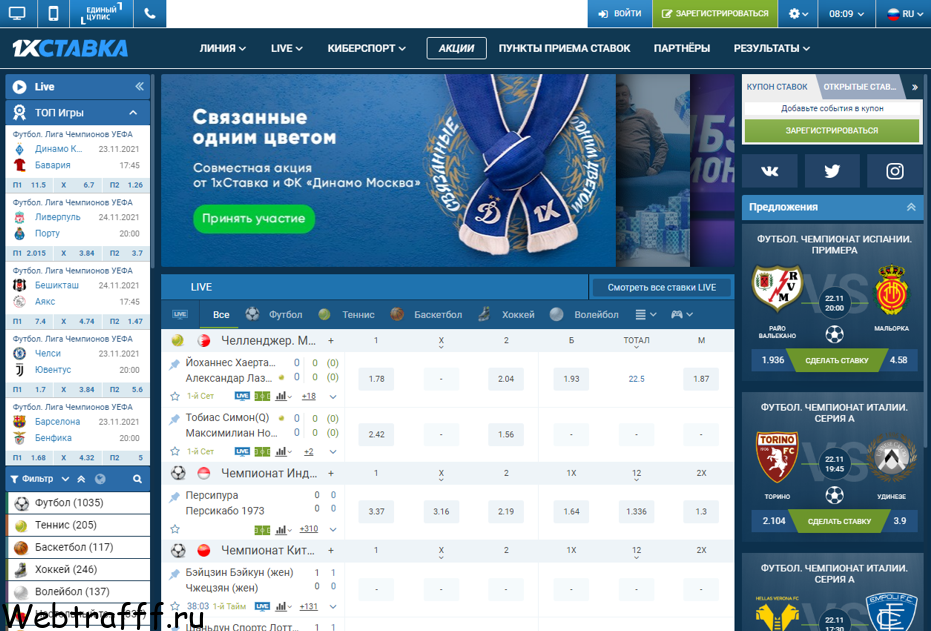Open +310 additional markets link

[x=309, y=529]
